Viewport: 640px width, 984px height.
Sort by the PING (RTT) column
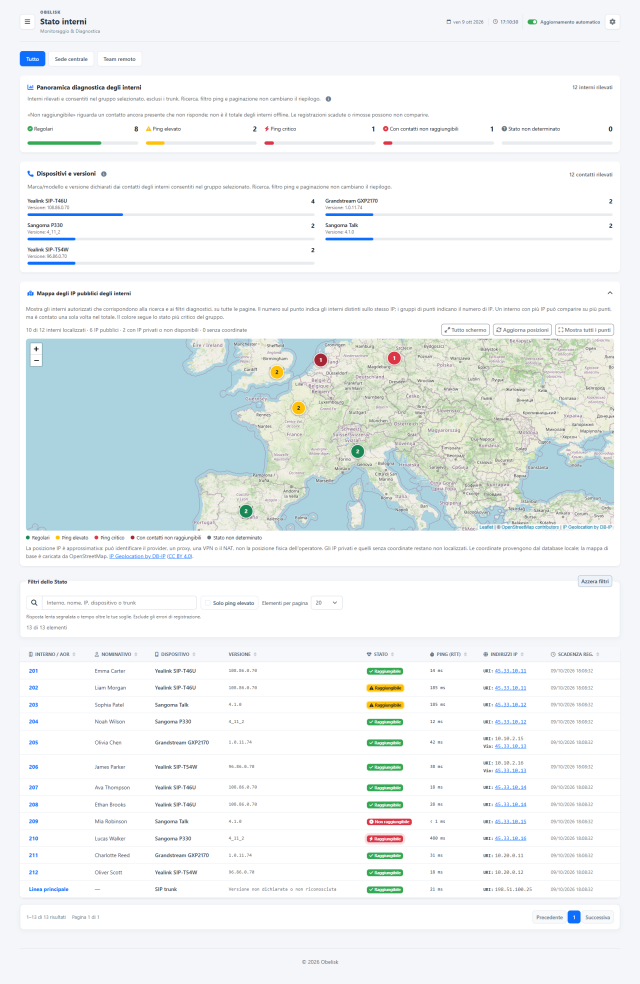[x=449, y=654]
